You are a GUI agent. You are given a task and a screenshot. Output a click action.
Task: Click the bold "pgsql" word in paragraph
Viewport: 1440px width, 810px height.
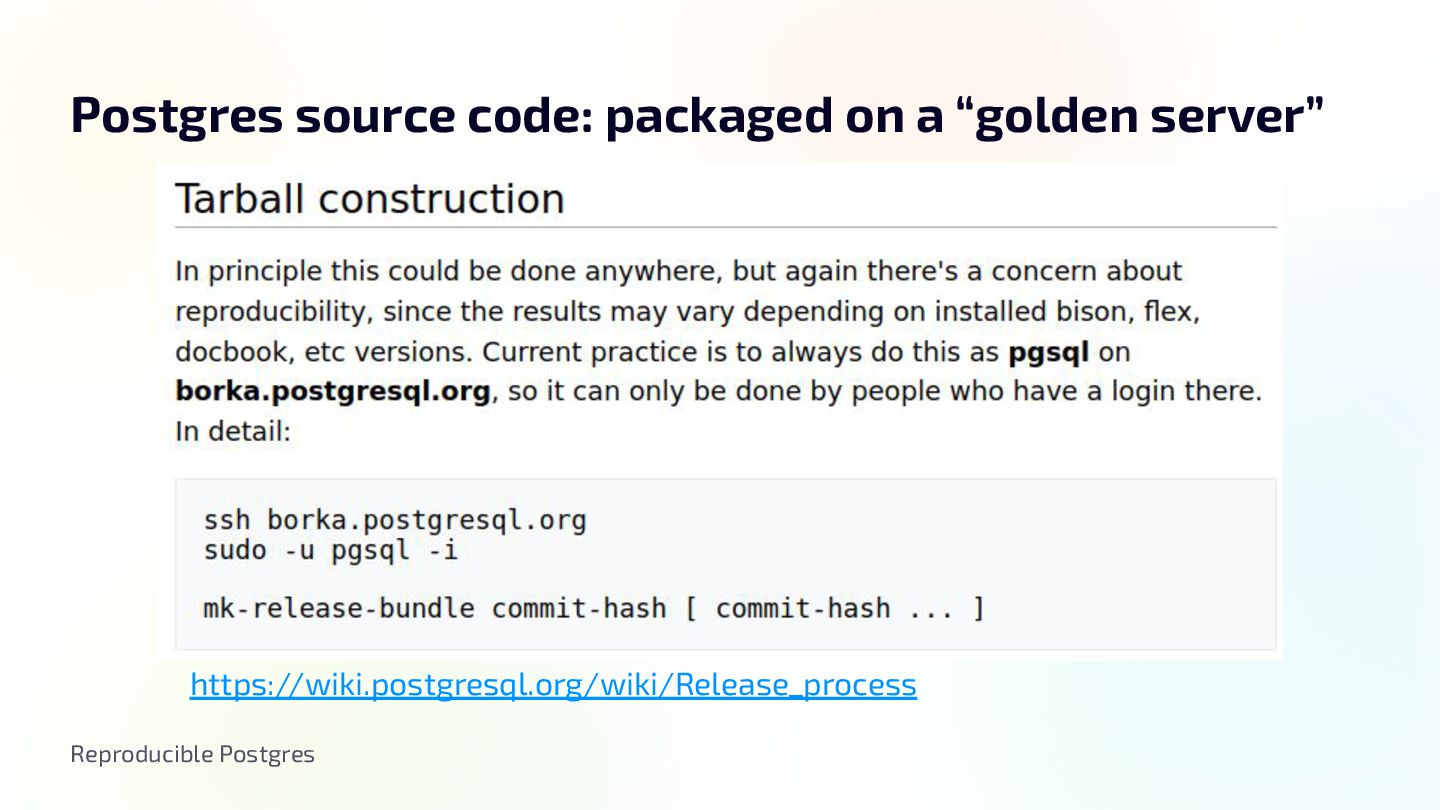1049,352
